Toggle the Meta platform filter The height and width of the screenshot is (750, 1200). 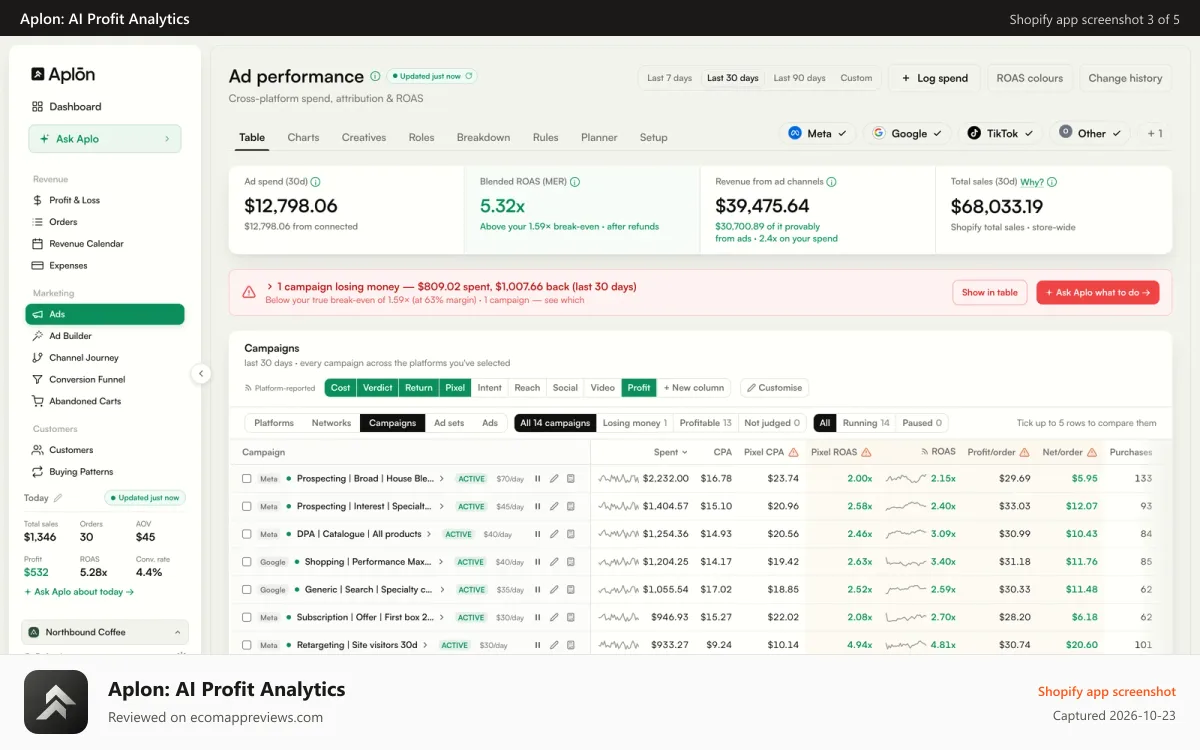click(x=818, y=133)
